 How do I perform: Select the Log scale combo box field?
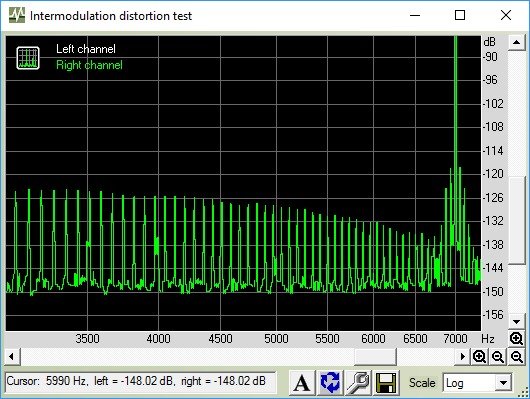pyautogui.click(x=477, y=383)
